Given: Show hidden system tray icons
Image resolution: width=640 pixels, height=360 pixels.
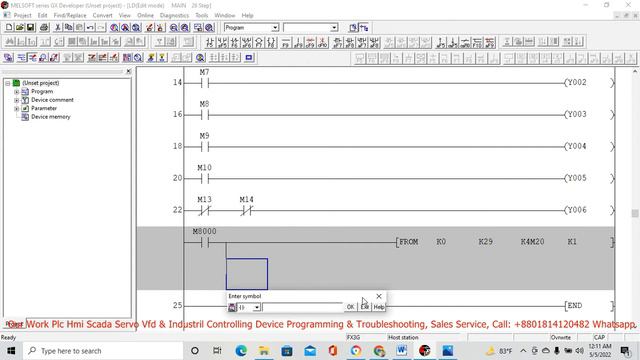Looking at the screenshot, I should [523, 351].
